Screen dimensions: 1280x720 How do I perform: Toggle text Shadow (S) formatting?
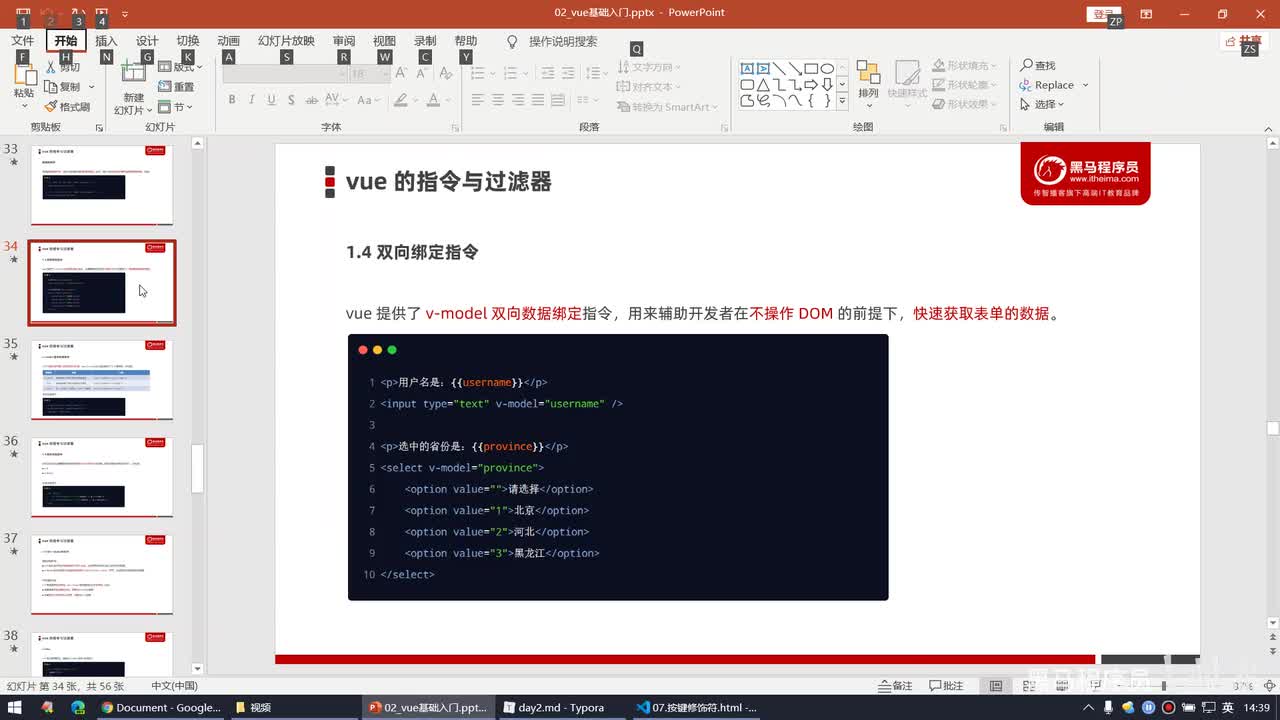(x=291, y=100)
